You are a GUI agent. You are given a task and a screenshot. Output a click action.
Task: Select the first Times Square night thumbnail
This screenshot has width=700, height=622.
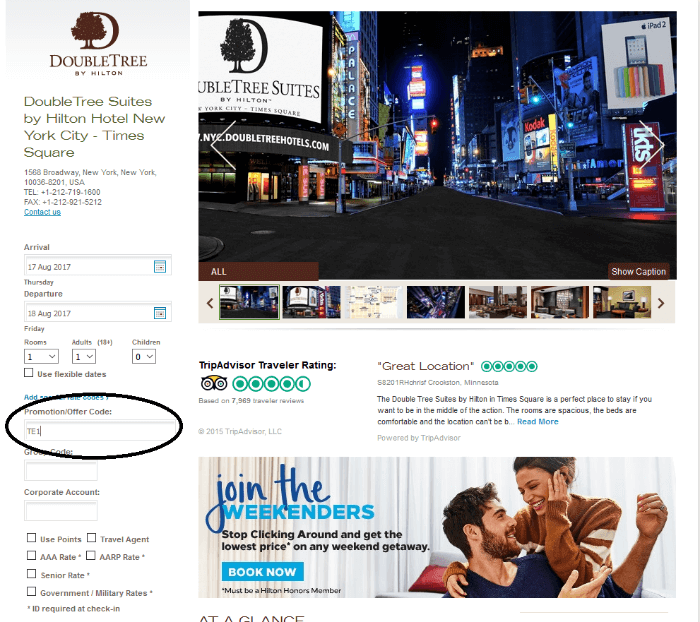[x=250, y=302]
